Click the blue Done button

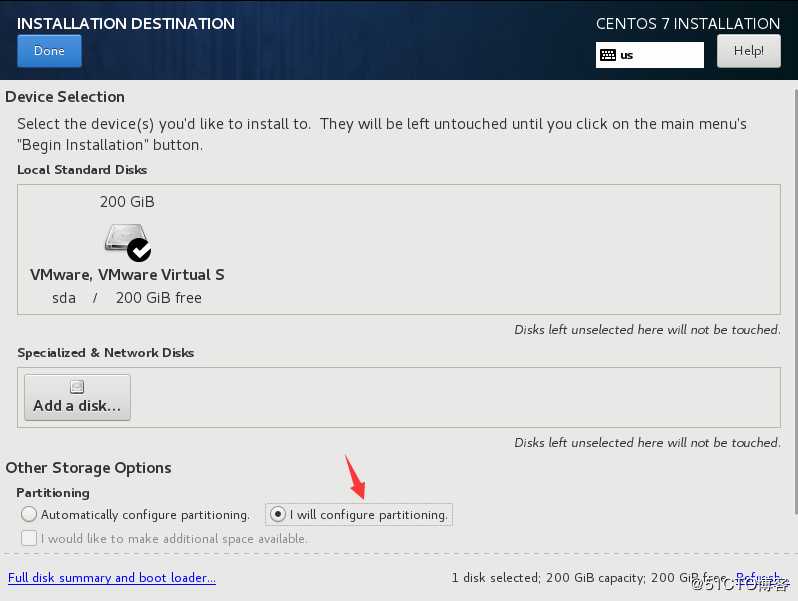click(49, 51)
